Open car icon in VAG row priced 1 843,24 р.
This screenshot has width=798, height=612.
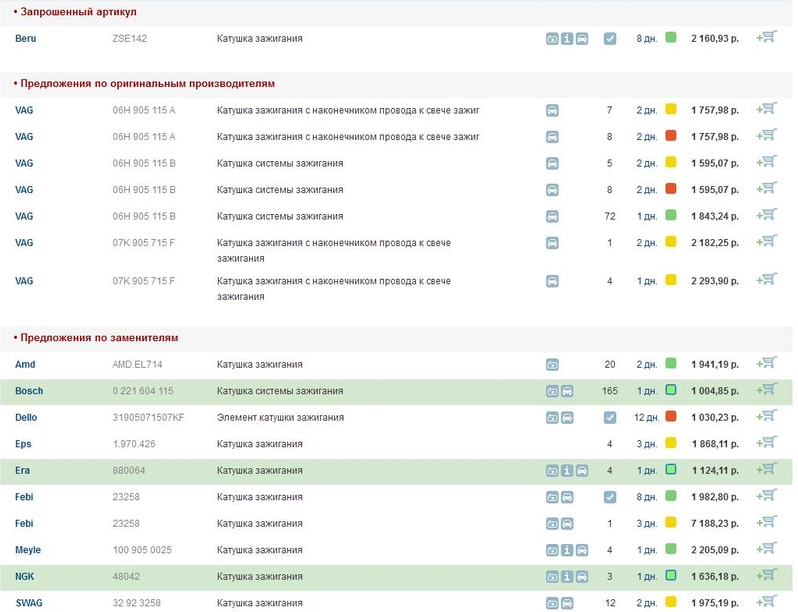(552, 217)
